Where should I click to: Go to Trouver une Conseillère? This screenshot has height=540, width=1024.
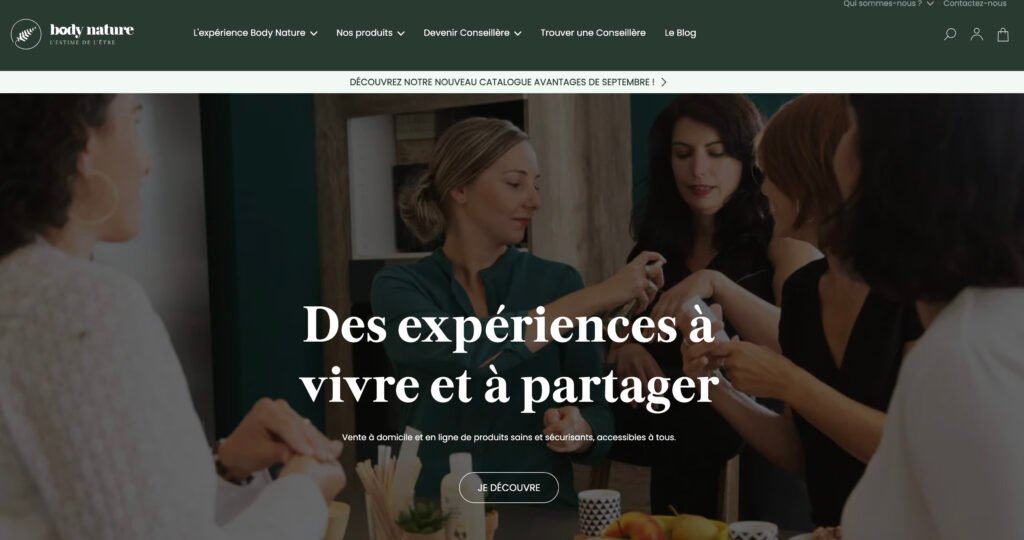[593, 33]
